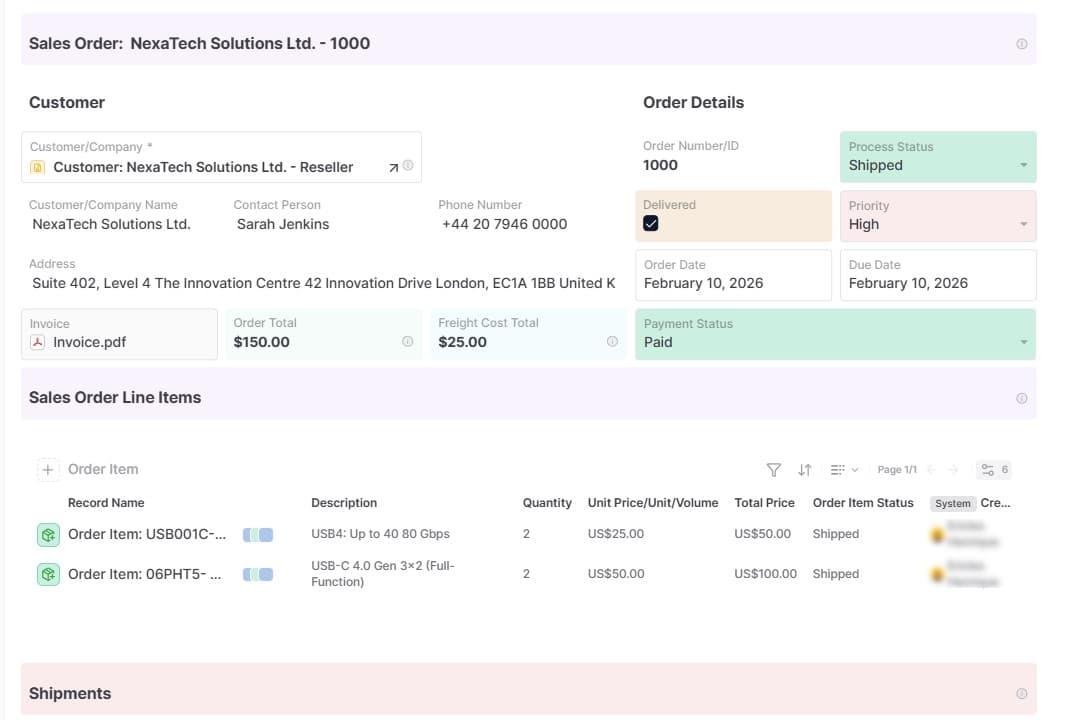Viewport: 1080px width, 720px height.
Task: Open the filter icon for order items
Action: pos(773,470)
